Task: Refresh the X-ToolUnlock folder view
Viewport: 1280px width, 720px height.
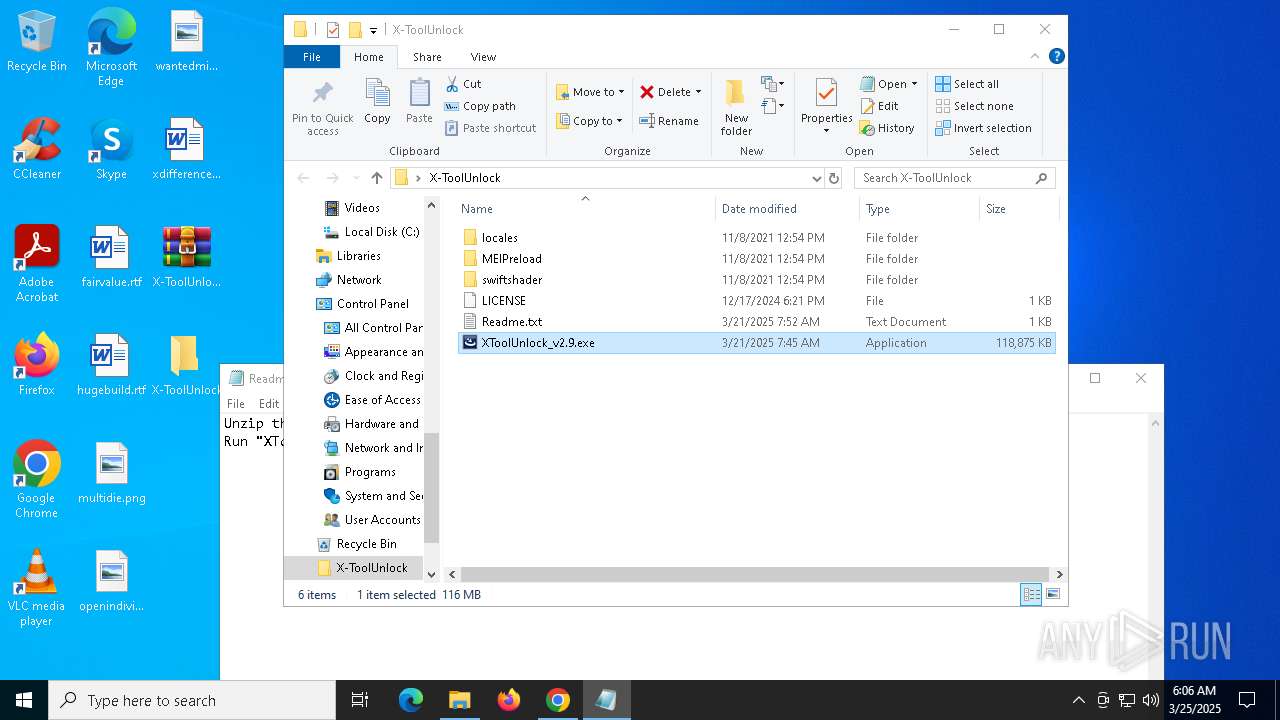Action: (834, 178)
